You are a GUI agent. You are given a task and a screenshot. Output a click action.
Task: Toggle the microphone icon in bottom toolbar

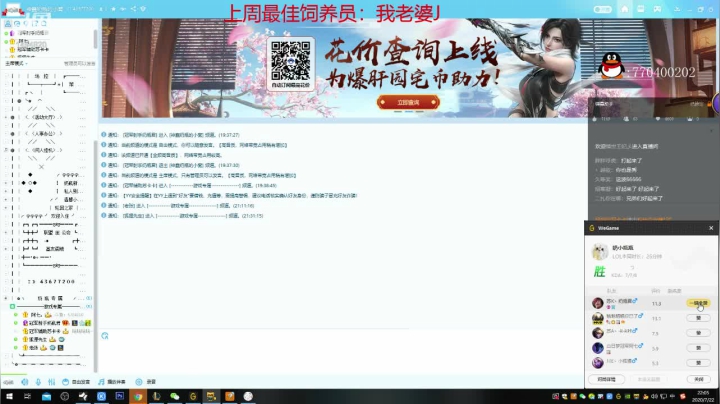pos(38,382)
